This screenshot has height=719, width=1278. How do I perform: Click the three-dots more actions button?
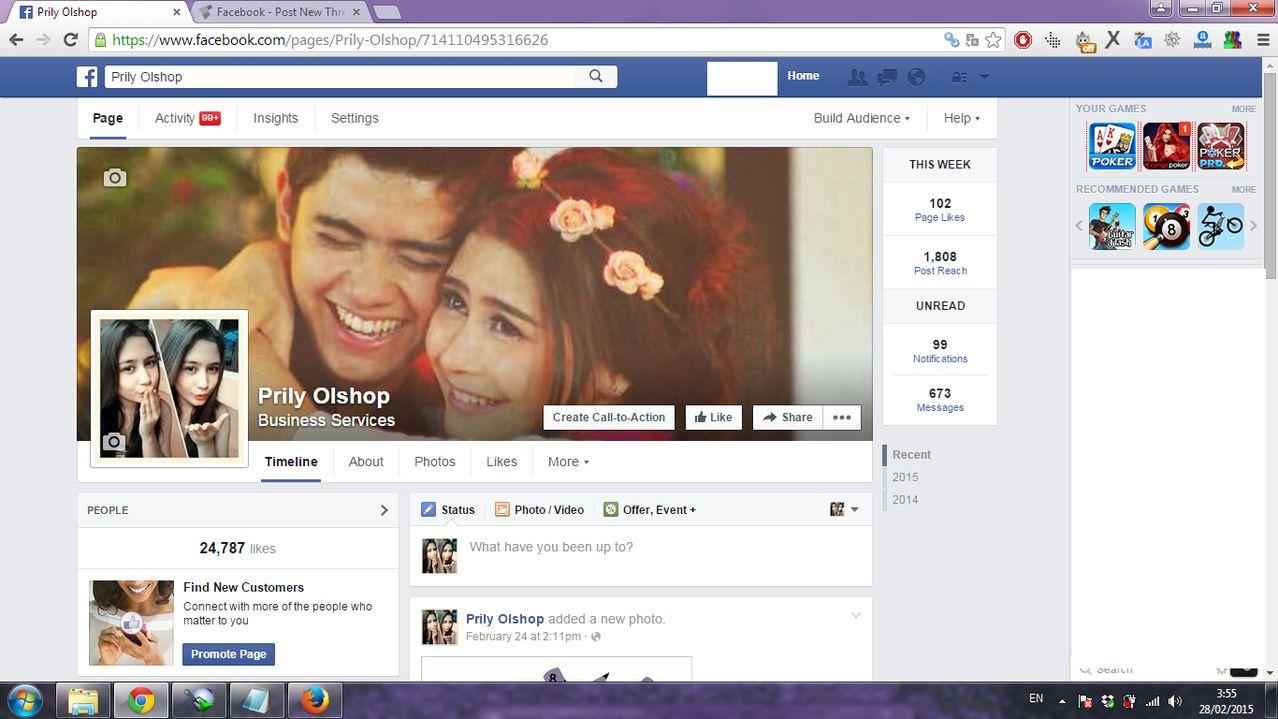coord(842,418)
